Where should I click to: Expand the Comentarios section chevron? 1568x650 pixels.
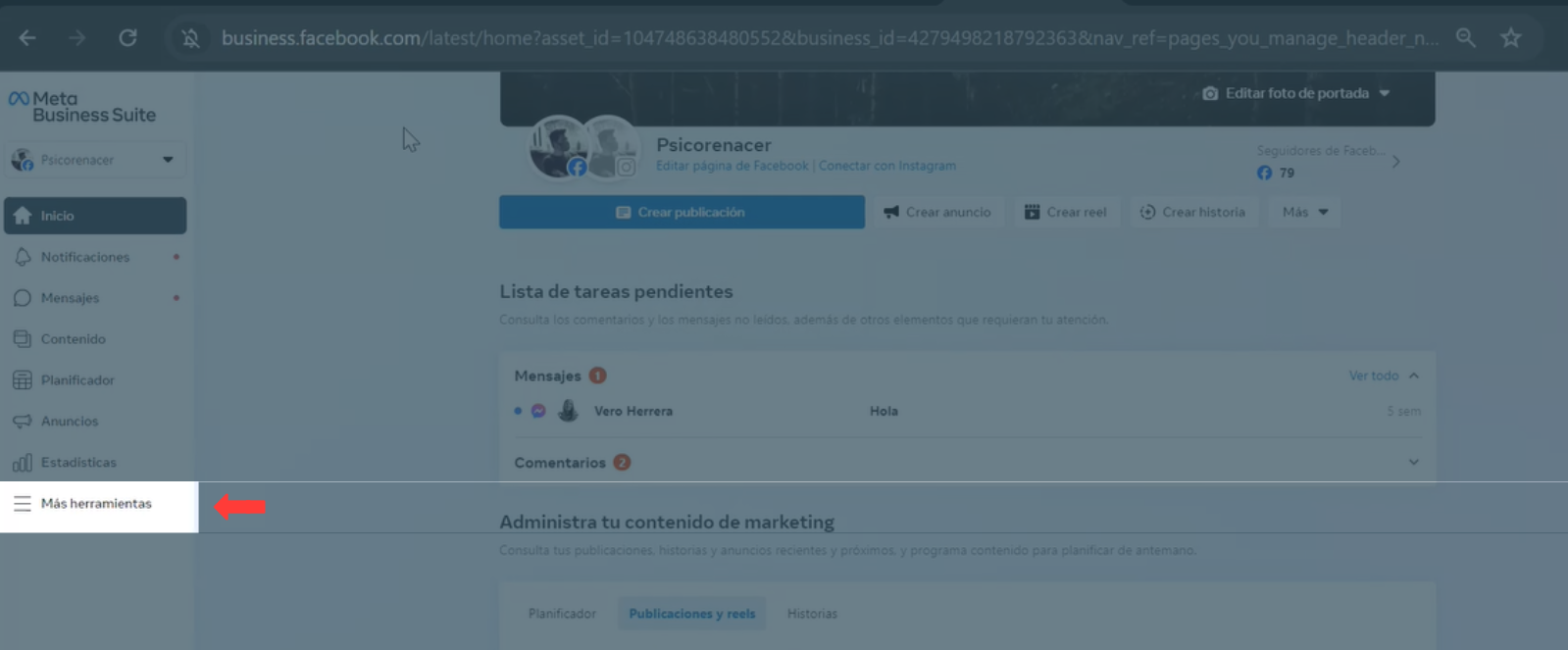coord(1414,462)
